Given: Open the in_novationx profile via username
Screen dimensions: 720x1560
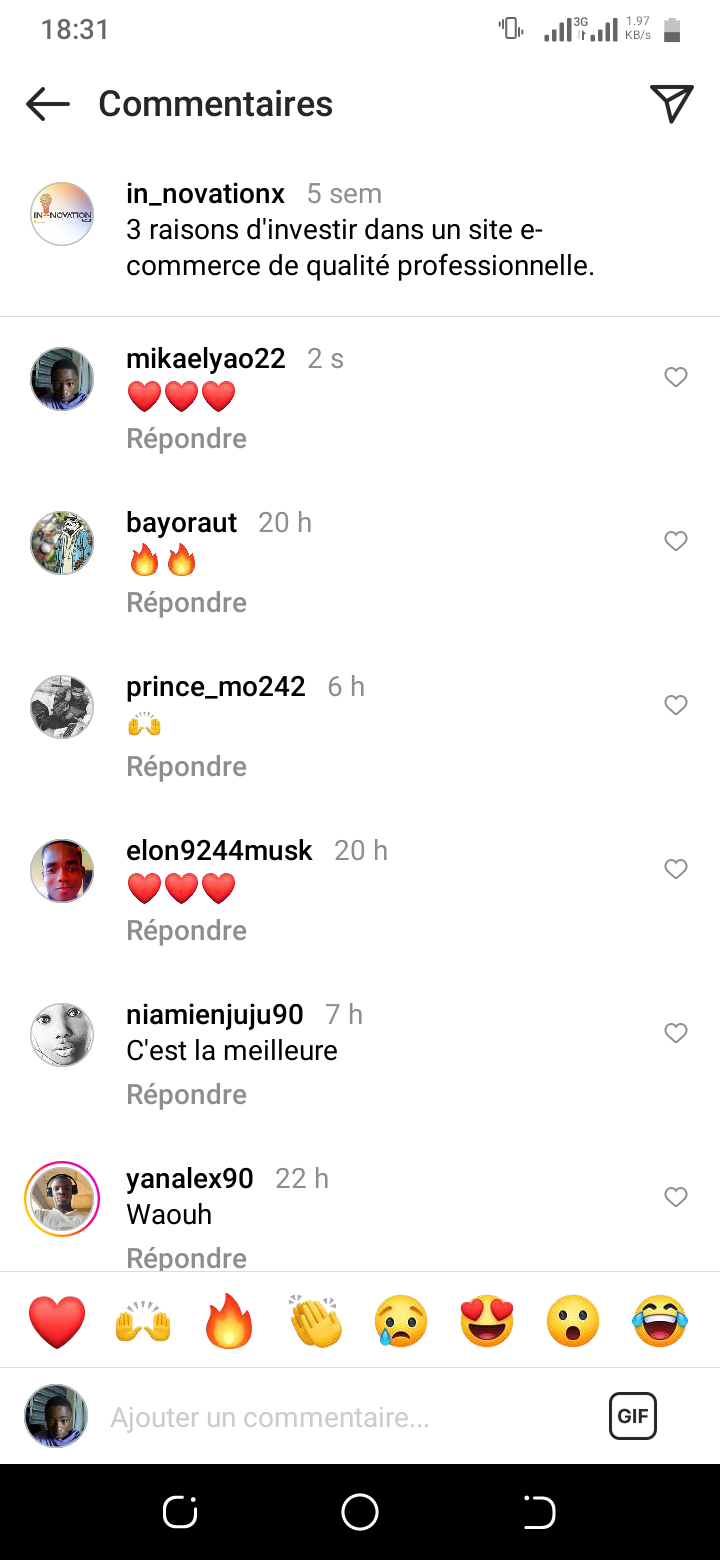Looking at the screenshot, I should (x=206, y=193).
